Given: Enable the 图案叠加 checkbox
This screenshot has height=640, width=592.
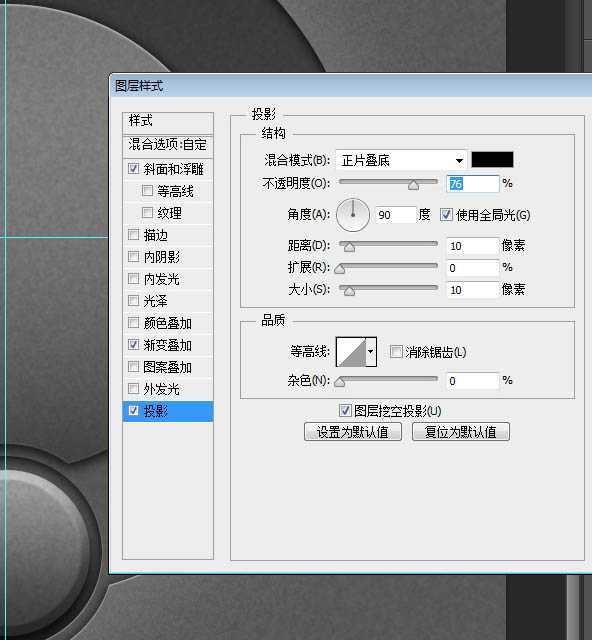Looking at the screenshot, I should coord(134,367).
